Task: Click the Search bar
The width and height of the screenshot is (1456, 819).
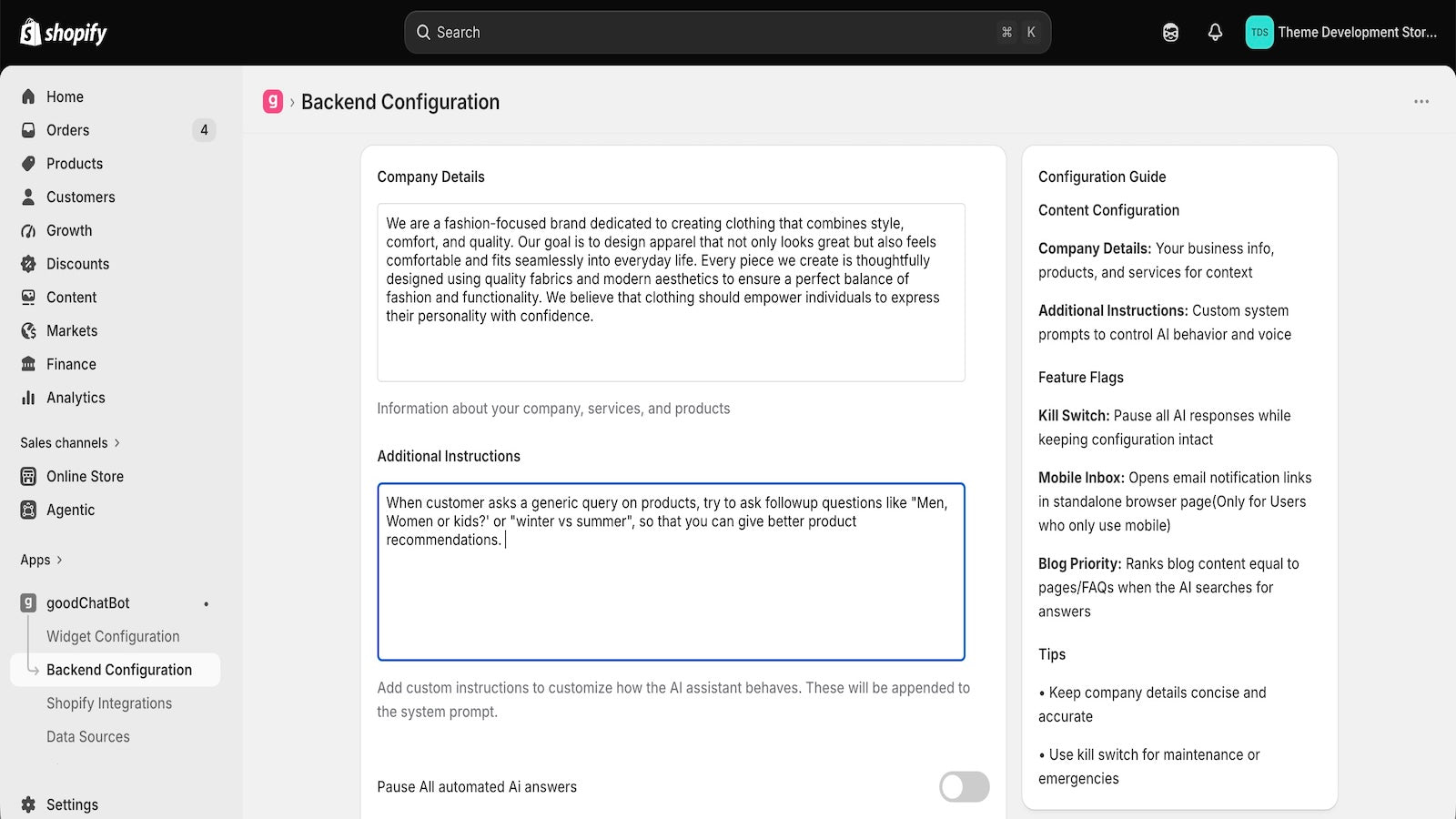Action: (727, 33)
